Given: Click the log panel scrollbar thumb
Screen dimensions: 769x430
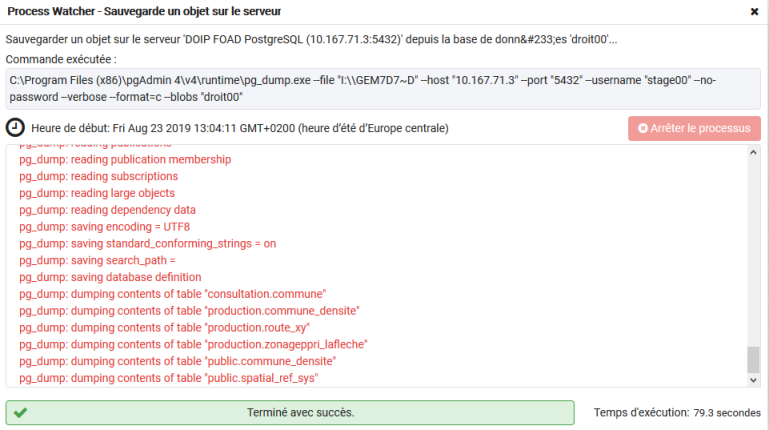Looking at the screenshot, I should coord(753,359).
